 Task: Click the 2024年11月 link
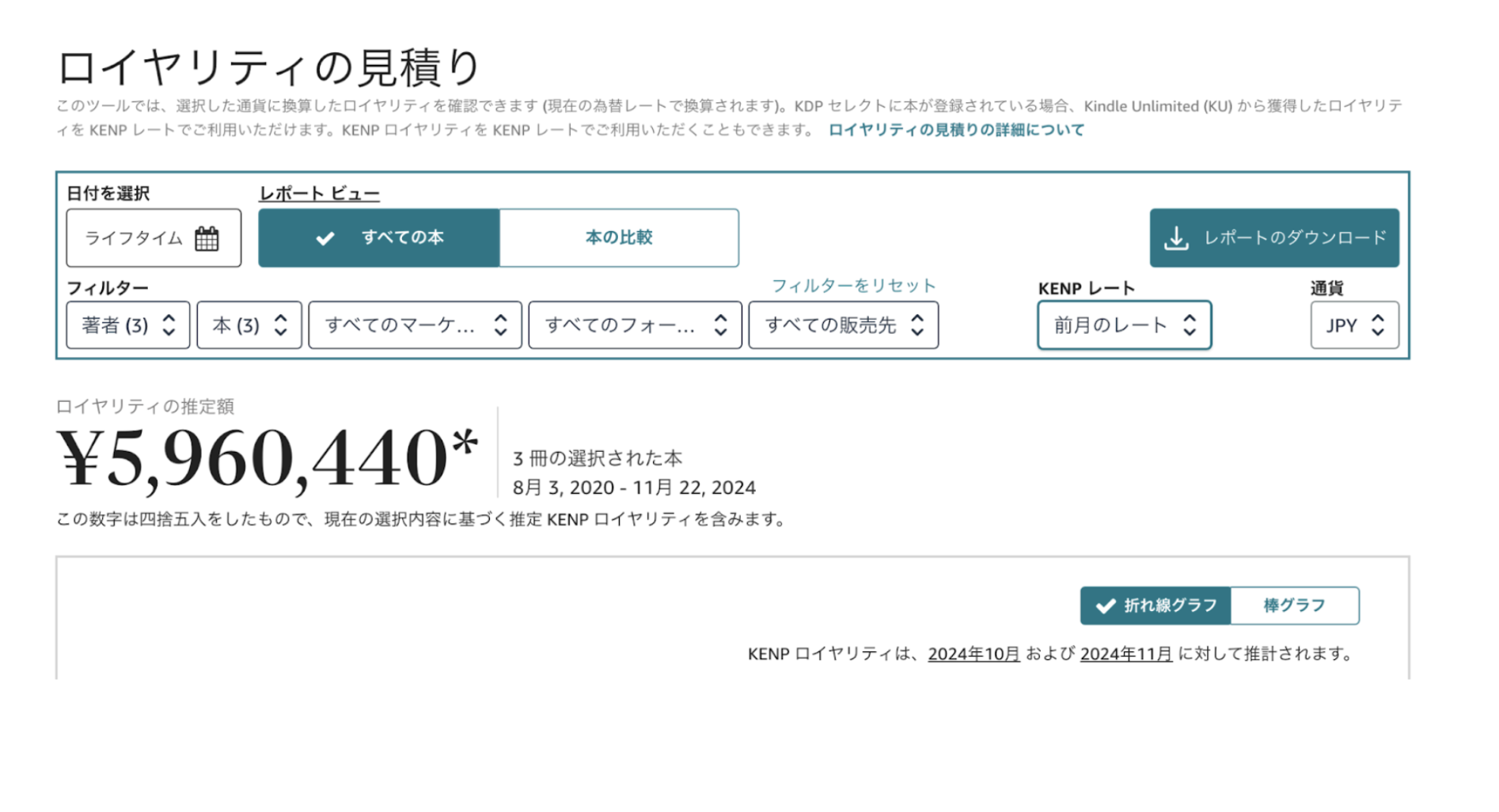pyautogui.click(x=1125, y=654)
